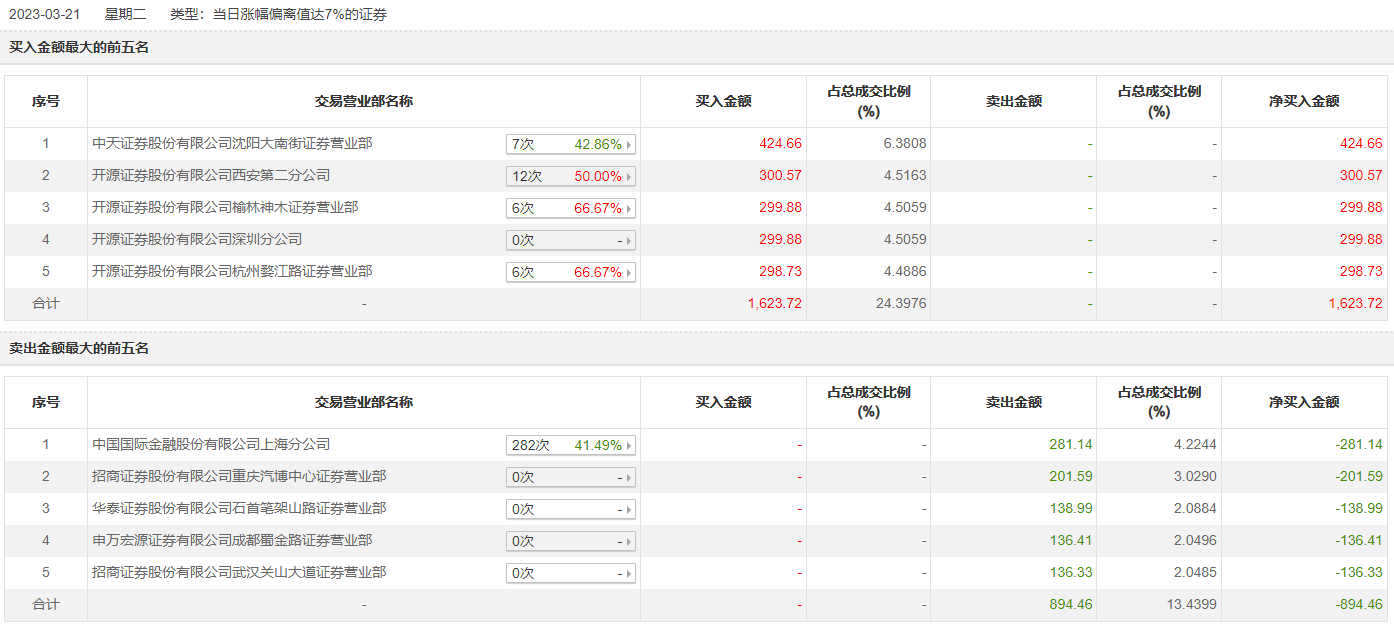
Task: Expand stats box for 榆林神木证券营业部 row
Action: point(571,208)
